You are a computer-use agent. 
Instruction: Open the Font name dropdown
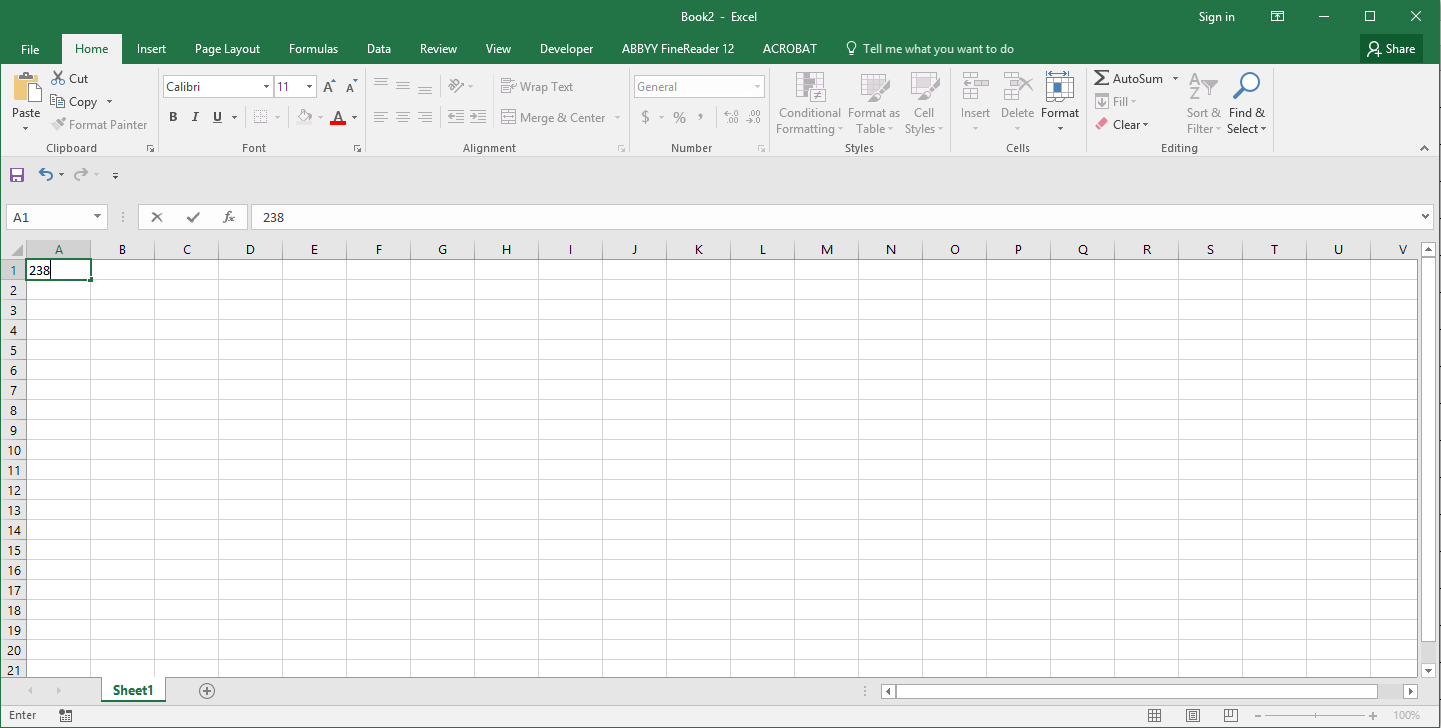point(264,86)
